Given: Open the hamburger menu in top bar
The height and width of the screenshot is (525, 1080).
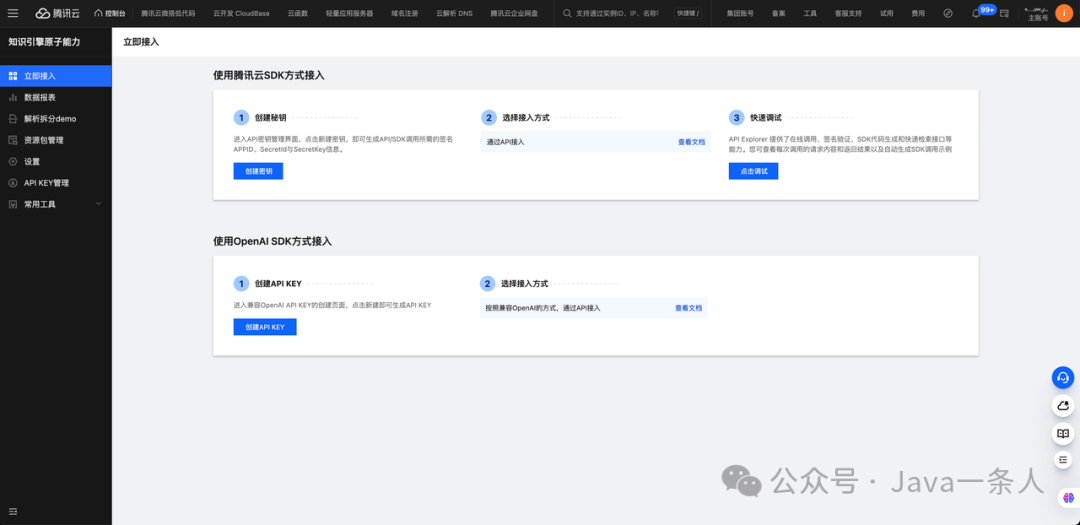Looking at the screenshot, I should tap(13, 13).
